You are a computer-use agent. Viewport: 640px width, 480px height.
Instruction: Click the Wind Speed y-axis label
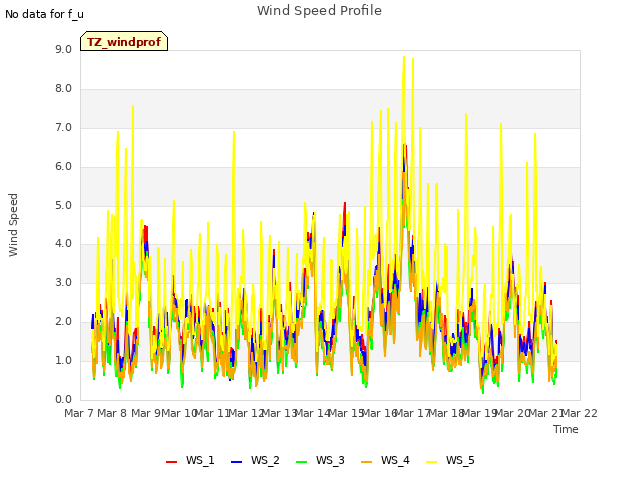pyautogui.click(x=13, y=225)
